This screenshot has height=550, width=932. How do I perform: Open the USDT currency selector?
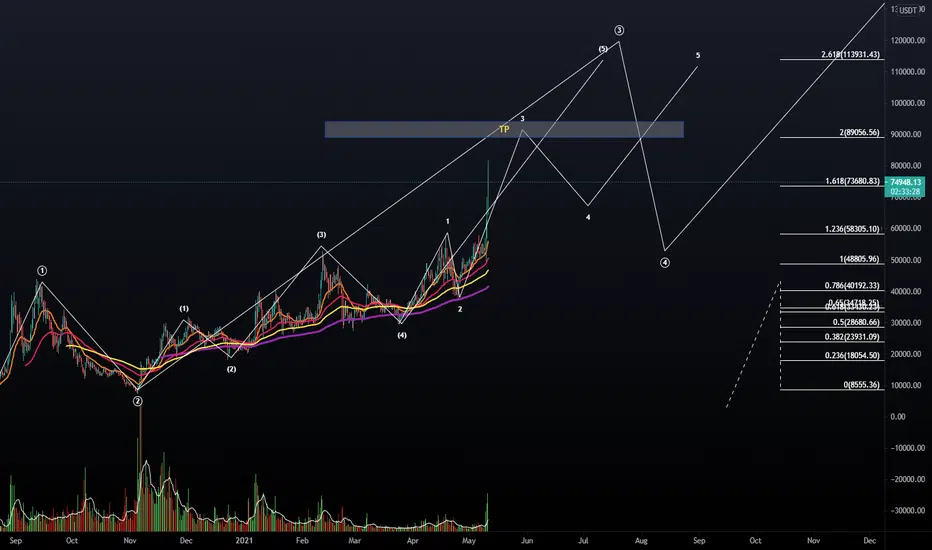[x=908, y=10]
